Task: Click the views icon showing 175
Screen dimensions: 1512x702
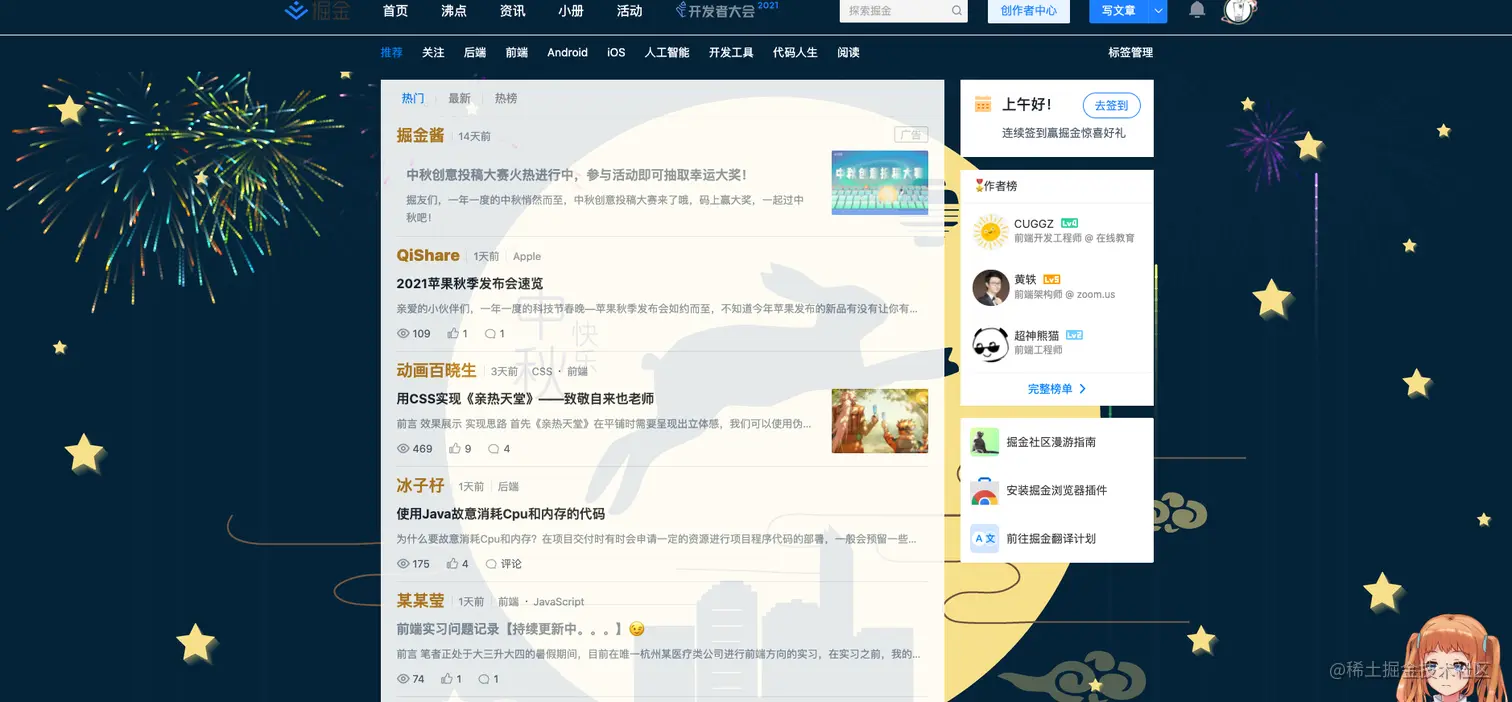Action: point(404,564)
